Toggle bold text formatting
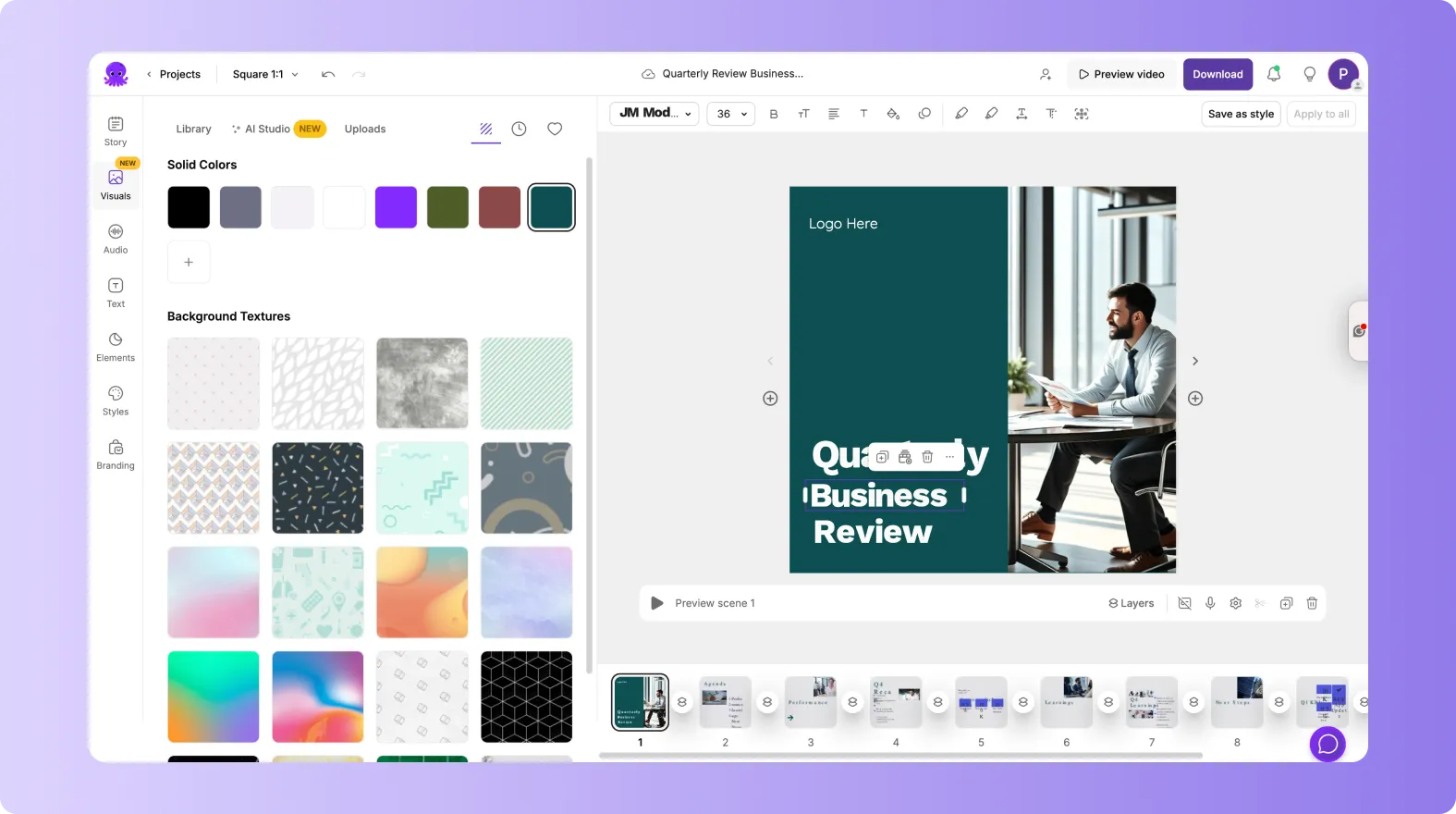The width and height of the screenshot is (1456, 814). pos(774,114)
